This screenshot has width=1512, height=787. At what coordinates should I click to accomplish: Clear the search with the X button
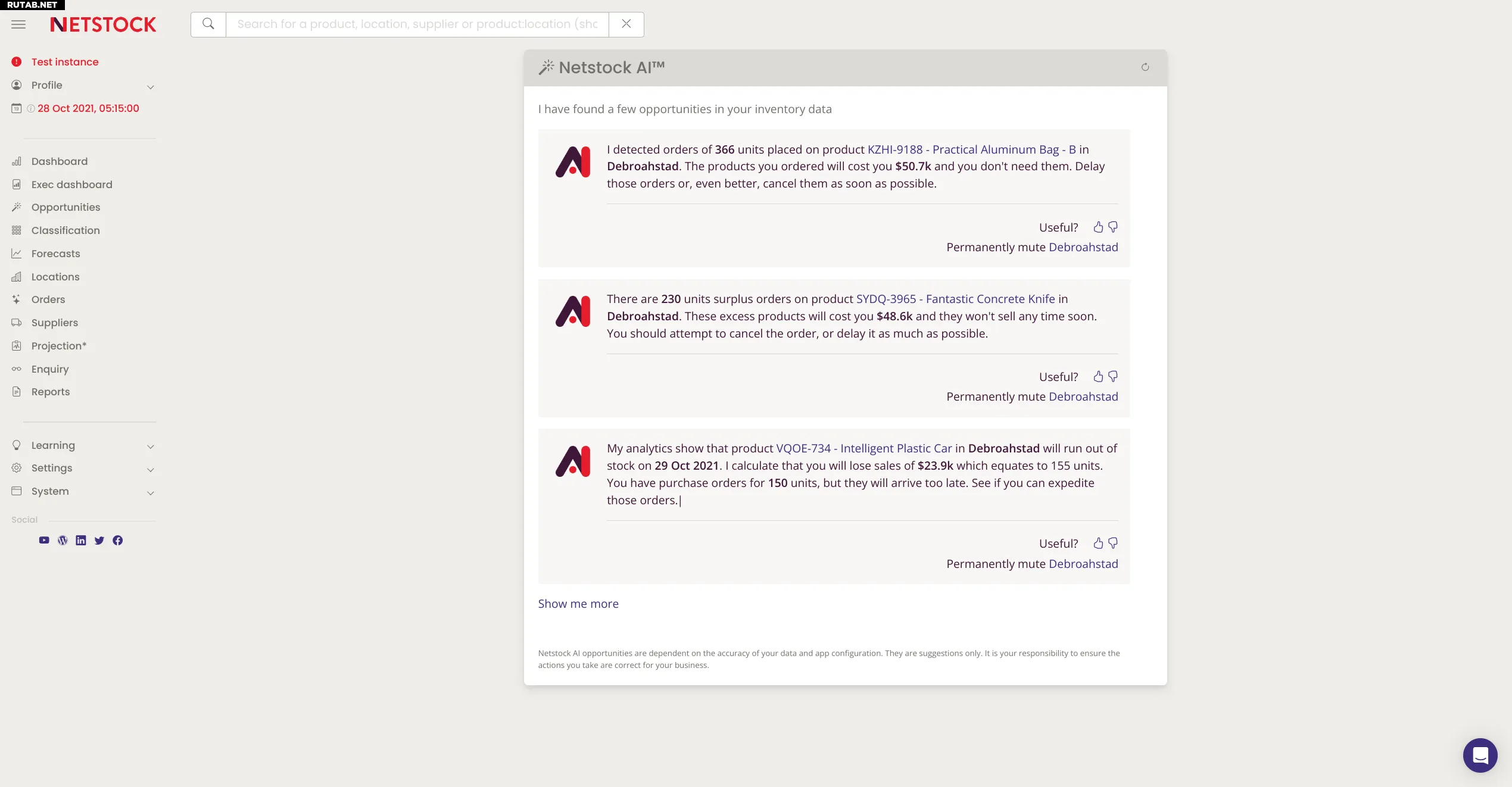[x=626, y=24]
